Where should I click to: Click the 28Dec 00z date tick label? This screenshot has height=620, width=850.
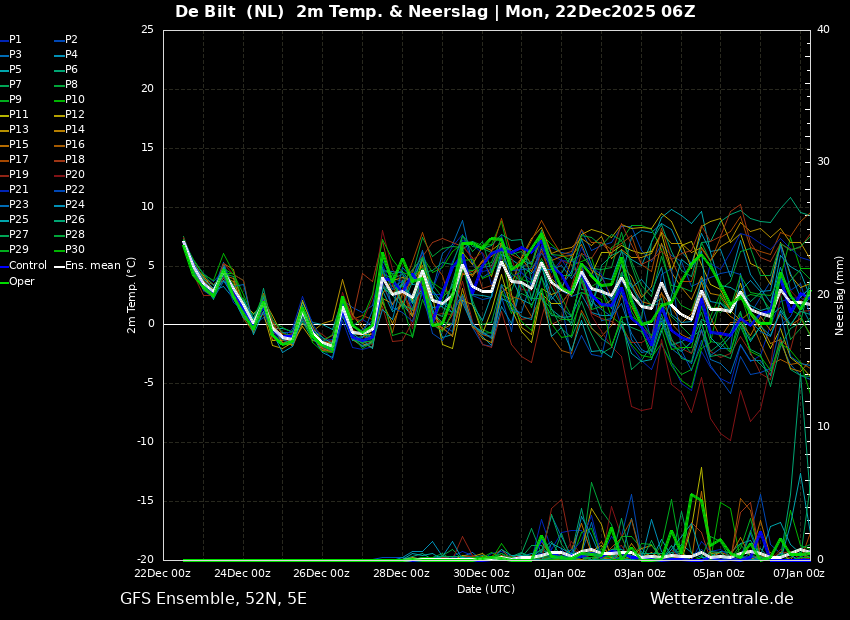(x=401, y=574)
